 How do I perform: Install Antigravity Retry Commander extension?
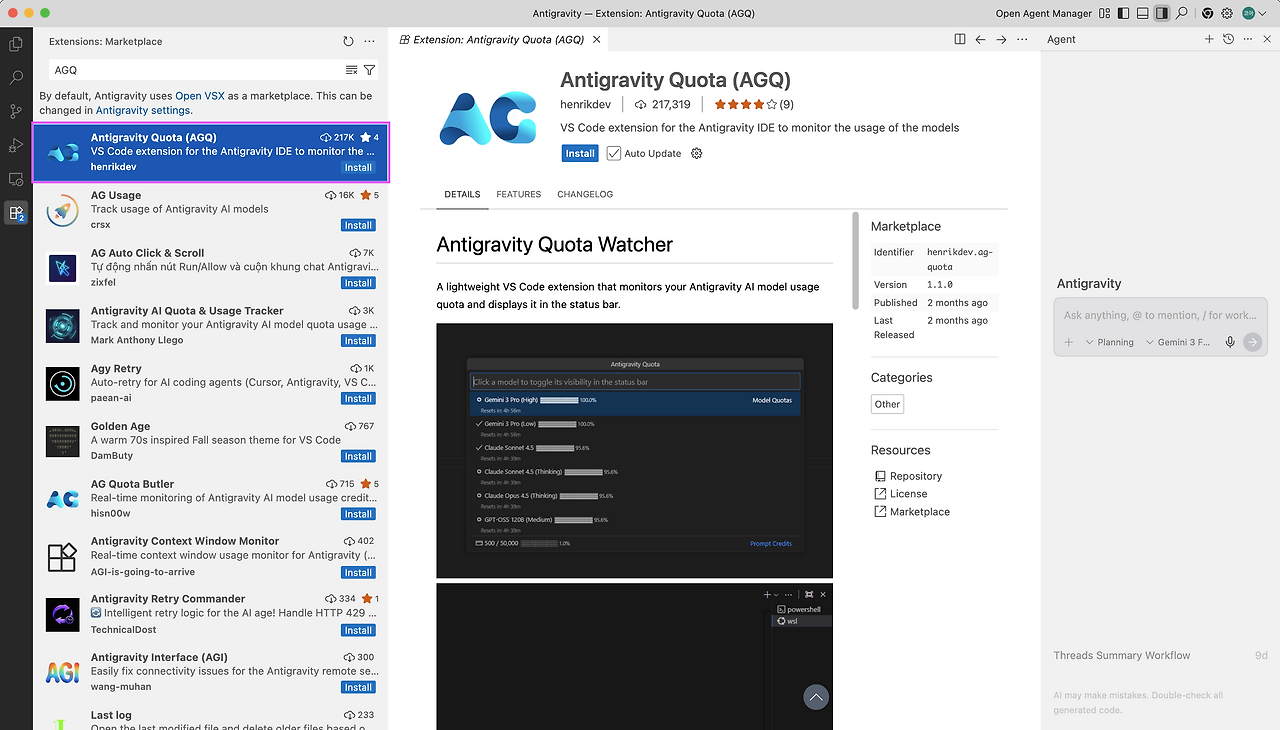tap(358, 630)
